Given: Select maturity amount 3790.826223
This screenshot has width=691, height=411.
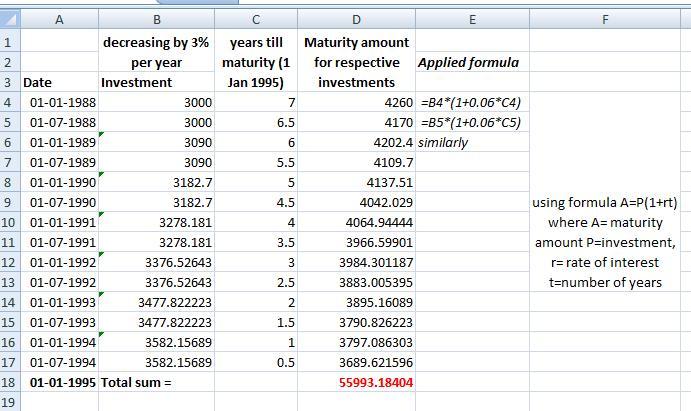Looking at the screenshot, I should tap(357, 322).
